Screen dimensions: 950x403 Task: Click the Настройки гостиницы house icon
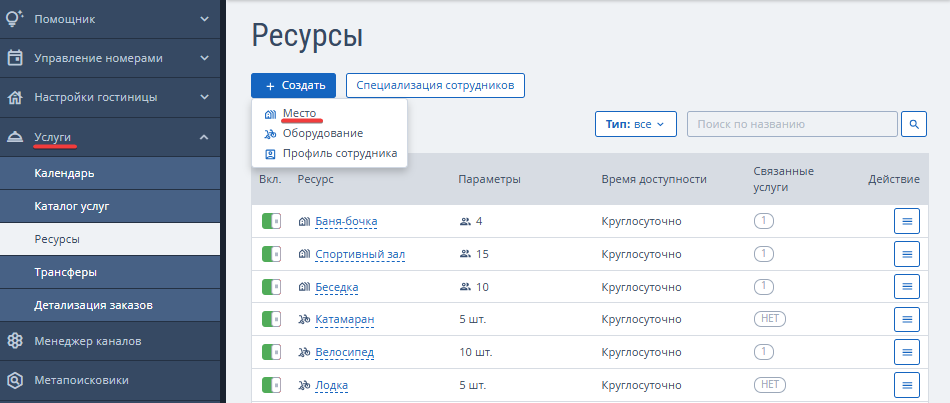coord(15,97)
